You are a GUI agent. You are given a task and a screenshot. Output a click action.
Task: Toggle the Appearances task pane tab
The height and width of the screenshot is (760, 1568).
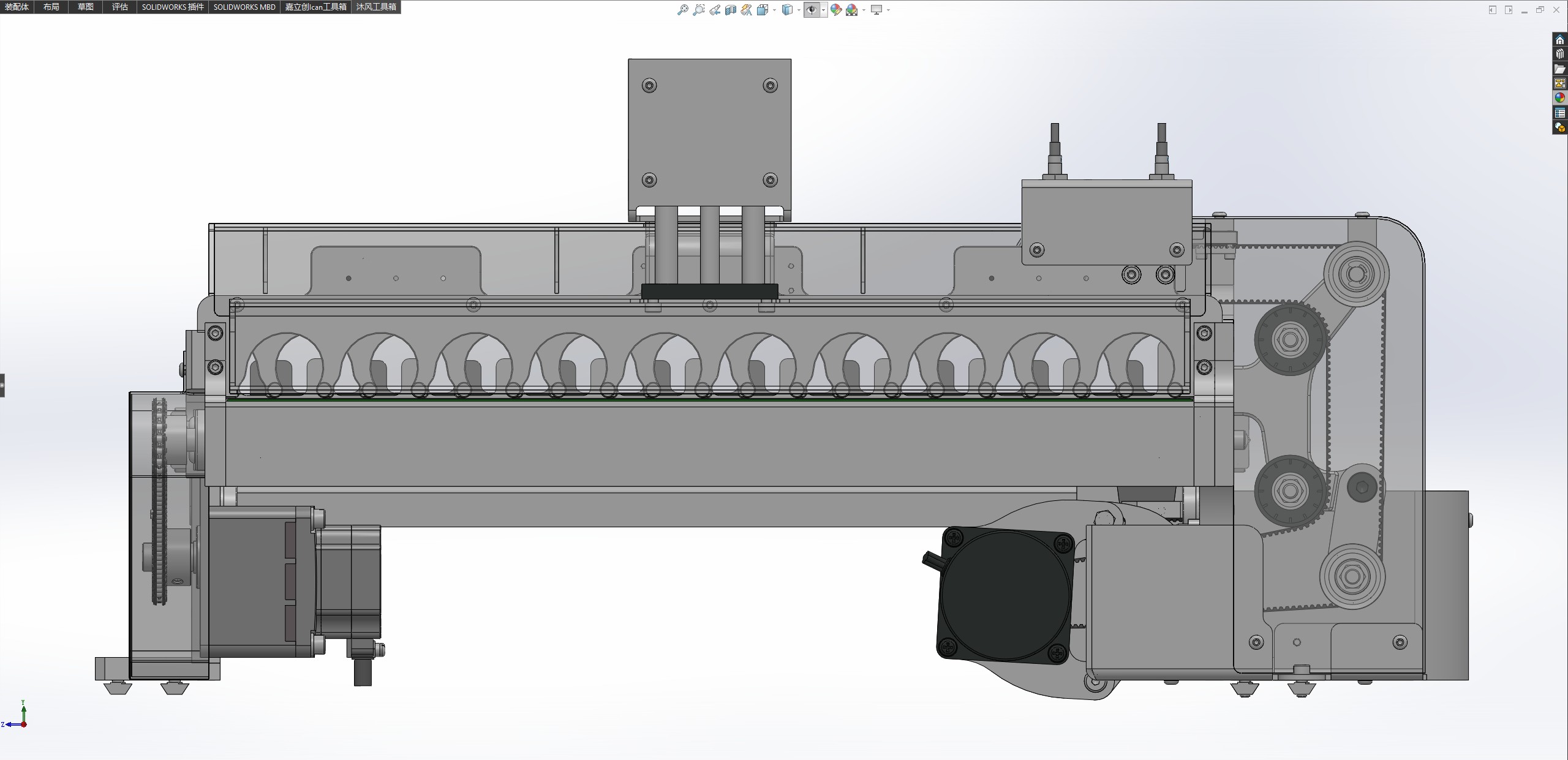point(1559,98)
